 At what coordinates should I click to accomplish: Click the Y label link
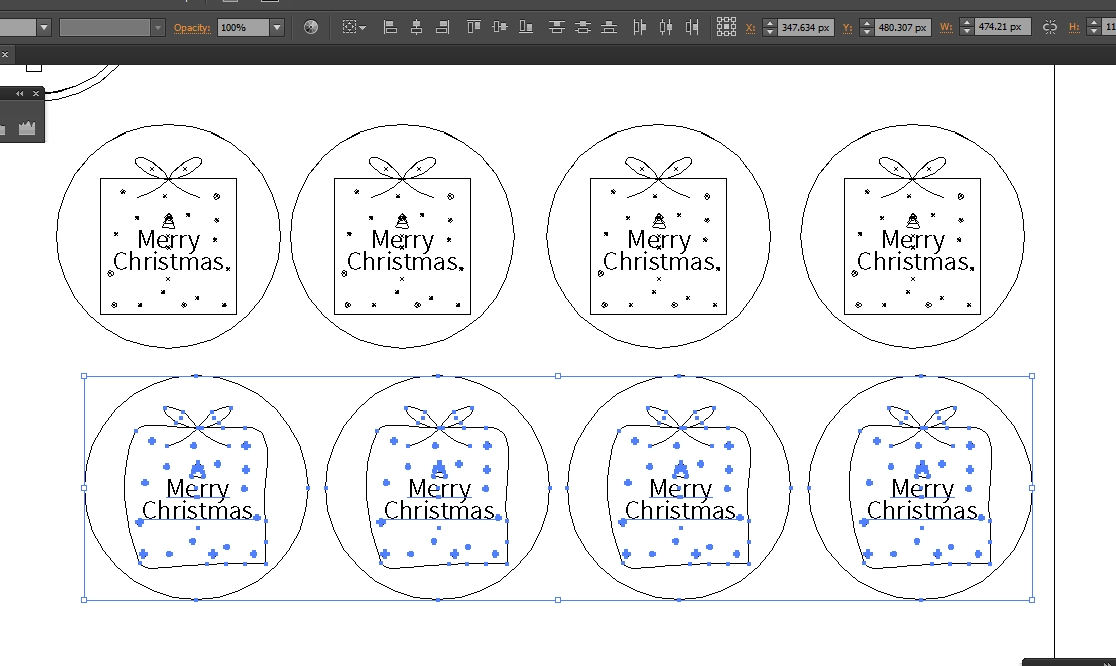(847, 28)
